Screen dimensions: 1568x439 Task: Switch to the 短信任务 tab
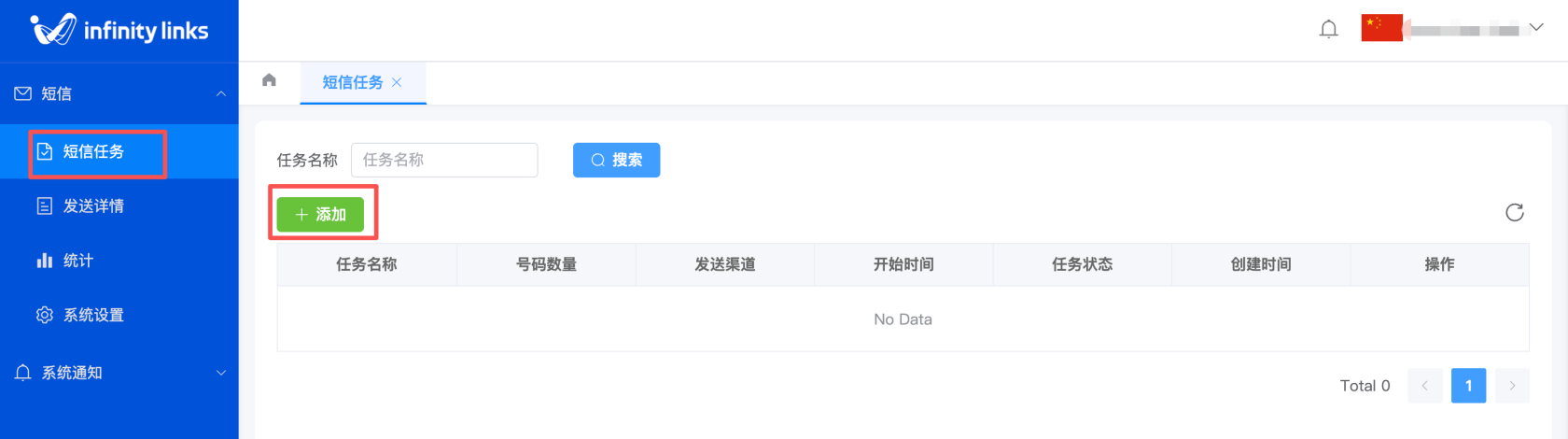[x=352, y=82]
